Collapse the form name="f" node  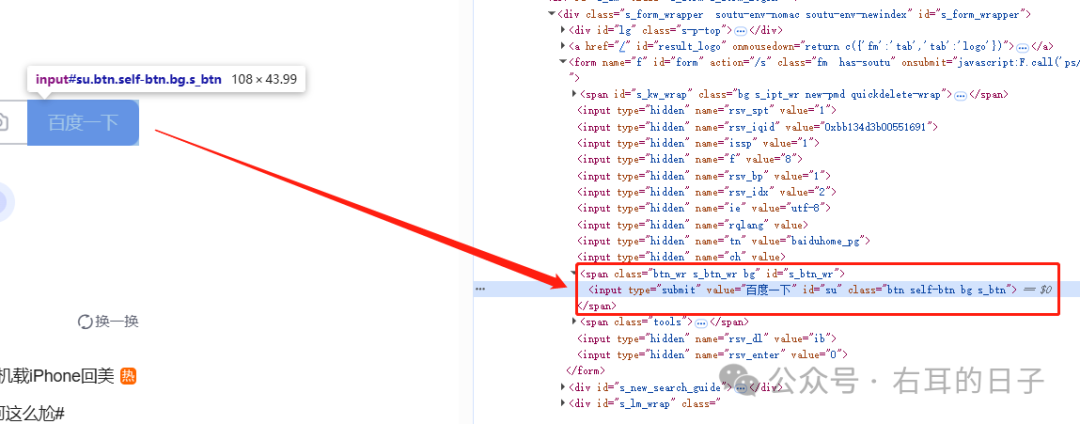(563, 62)
